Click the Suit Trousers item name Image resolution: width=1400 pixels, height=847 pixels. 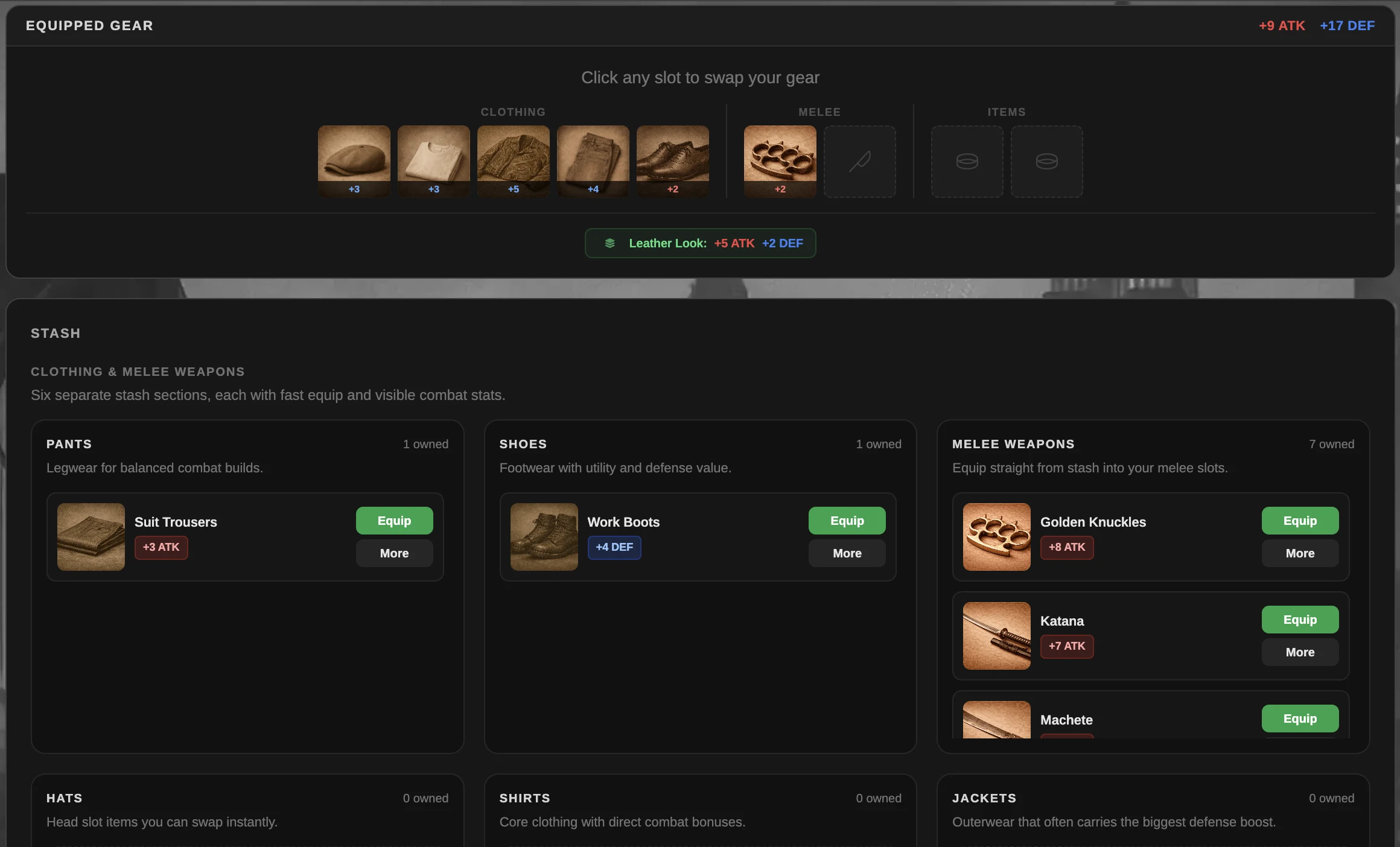click(x=176, y=522)
